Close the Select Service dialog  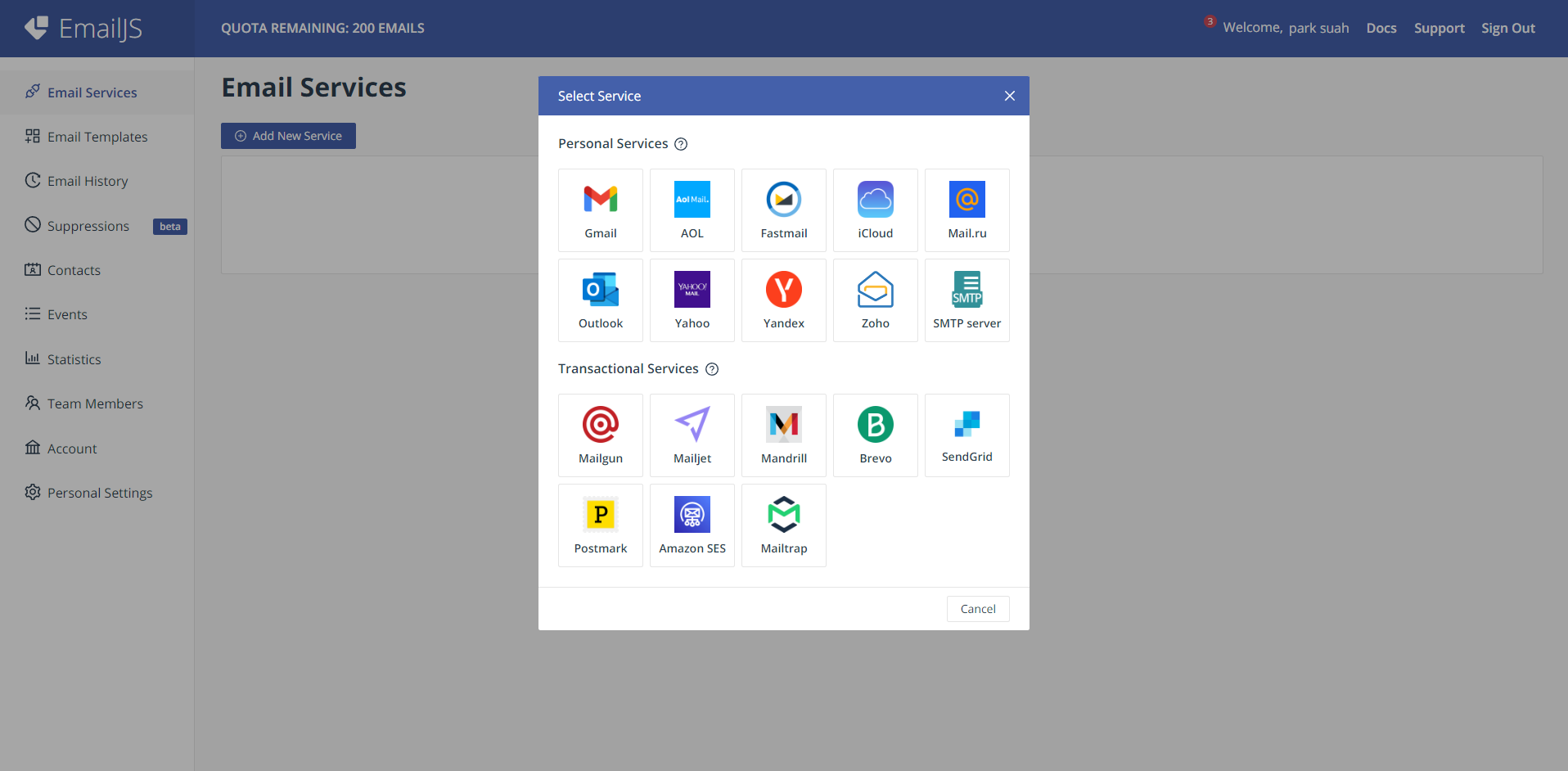(1010, 96)
